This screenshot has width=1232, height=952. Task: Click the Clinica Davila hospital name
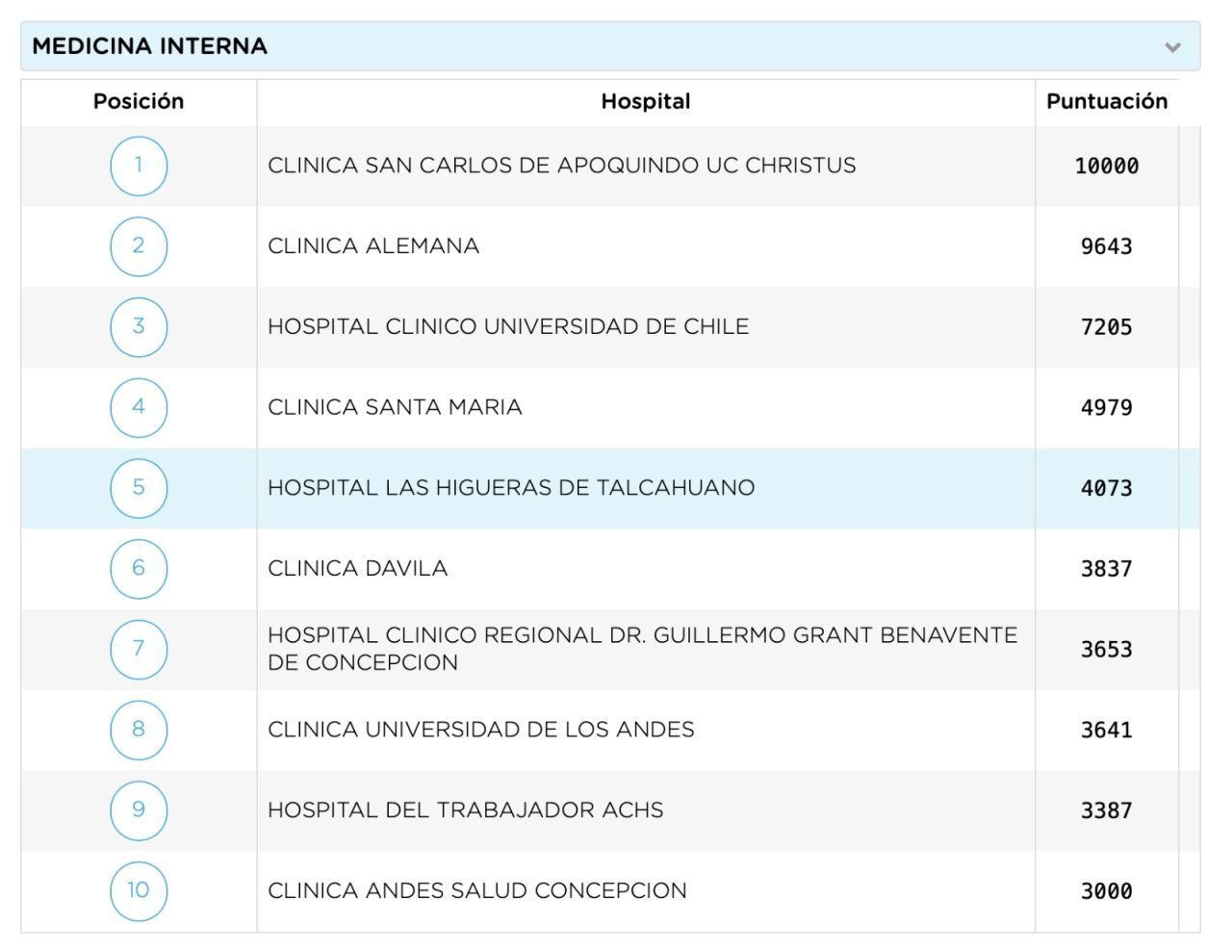pos(358,568)
